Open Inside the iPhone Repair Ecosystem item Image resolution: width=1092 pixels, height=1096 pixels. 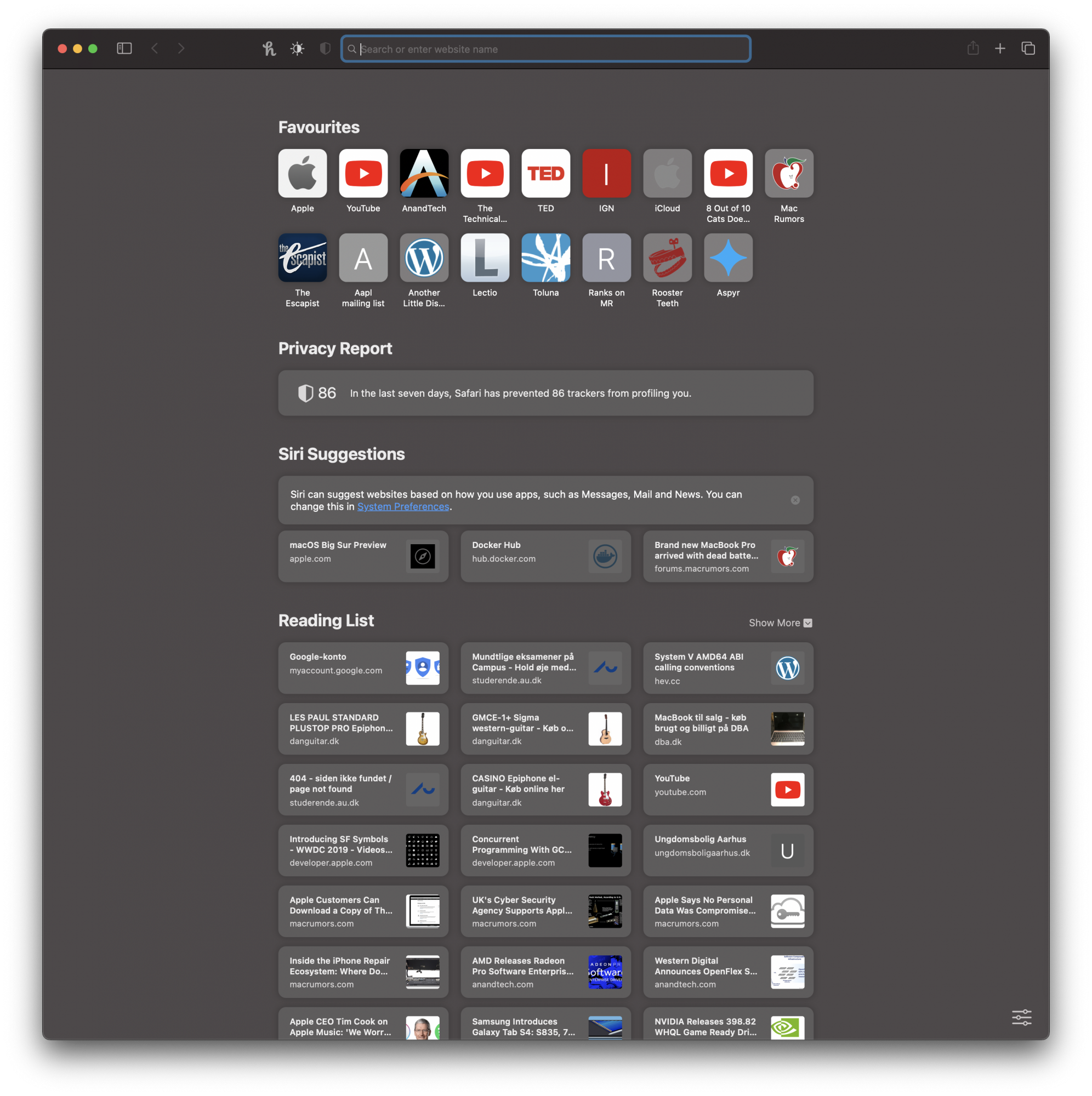pos(363,972)
